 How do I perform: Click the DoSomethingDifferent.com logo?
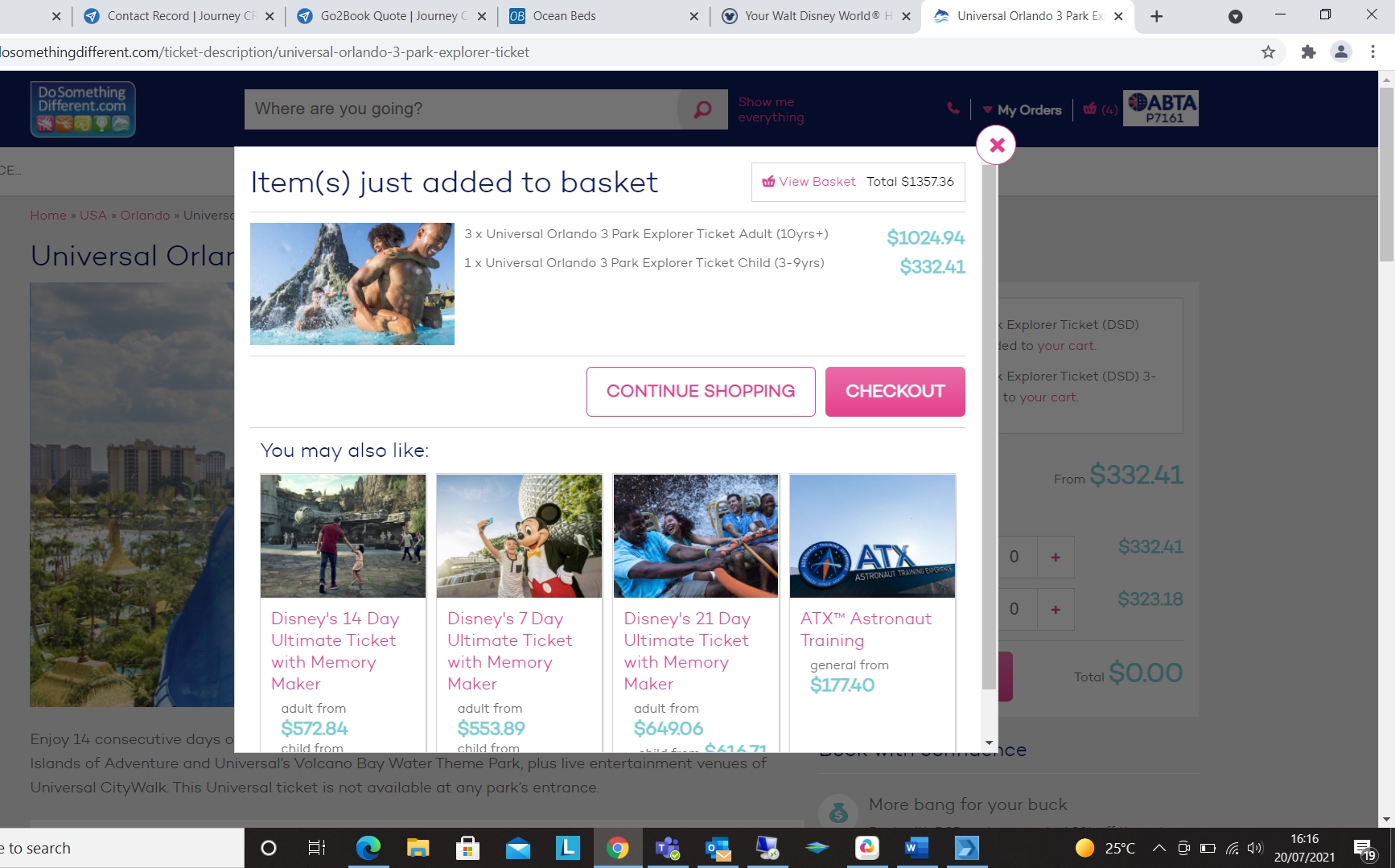click(x=83, y=109)
